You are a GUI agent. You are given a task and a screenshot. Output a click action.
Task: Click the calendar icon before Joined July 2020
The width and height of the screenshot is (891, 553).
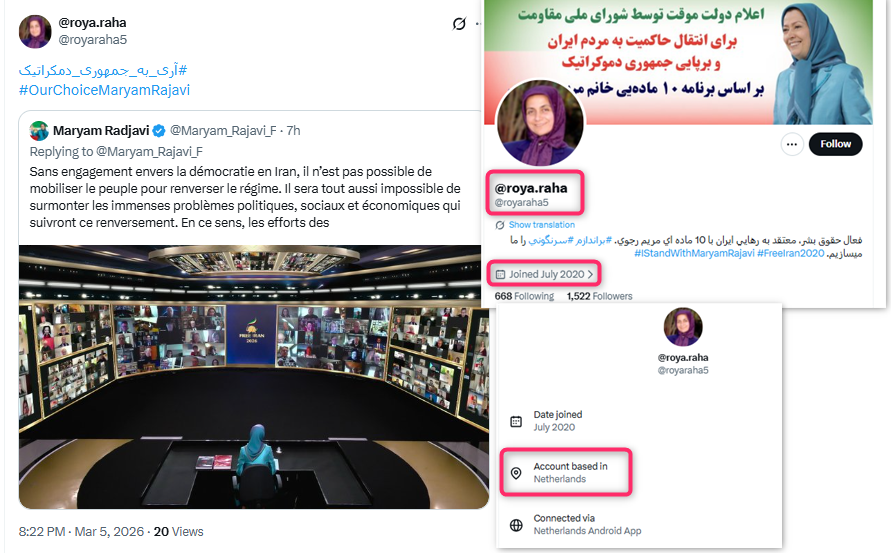(501, 275)
